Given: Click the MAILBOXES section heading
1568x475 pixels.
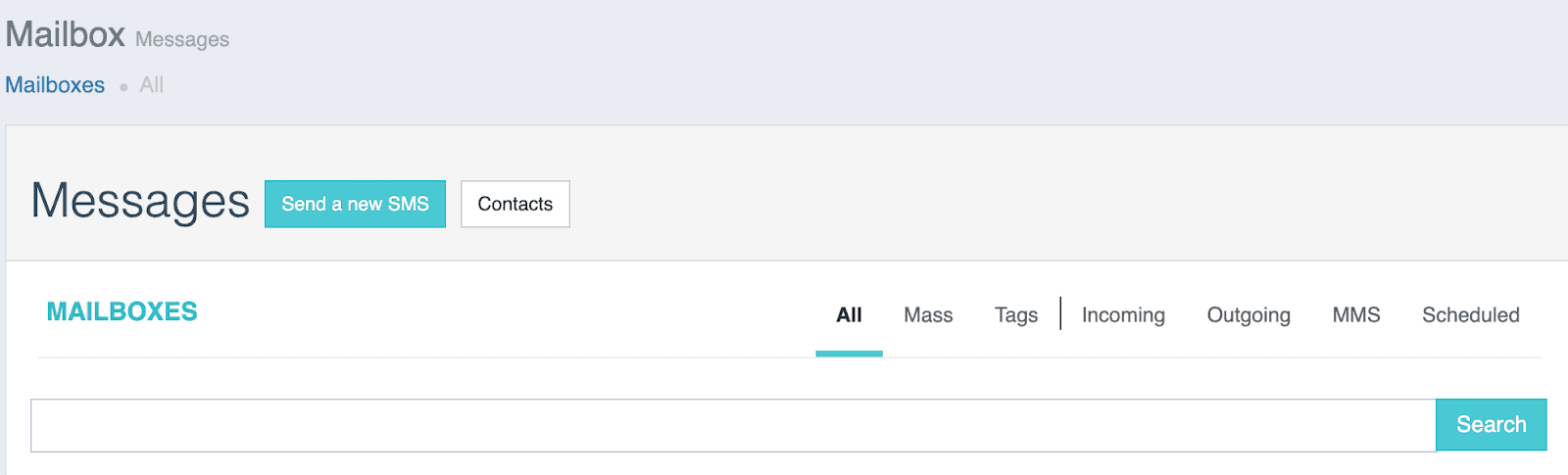Looking at the screenshot, I should (122, 311).
